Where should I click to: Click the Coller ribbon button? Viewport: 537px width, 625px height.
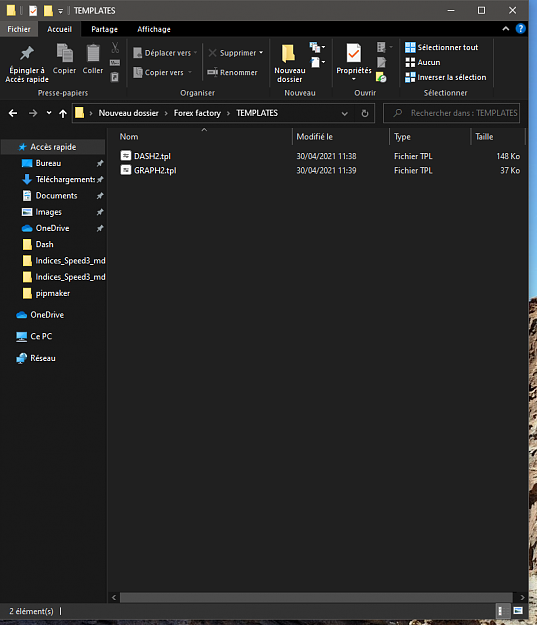93,59
